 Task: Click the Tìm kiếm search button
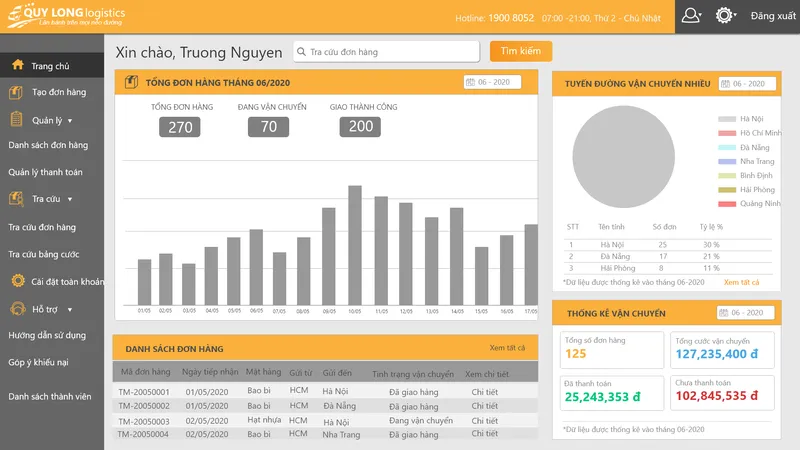tap(520, 51)
